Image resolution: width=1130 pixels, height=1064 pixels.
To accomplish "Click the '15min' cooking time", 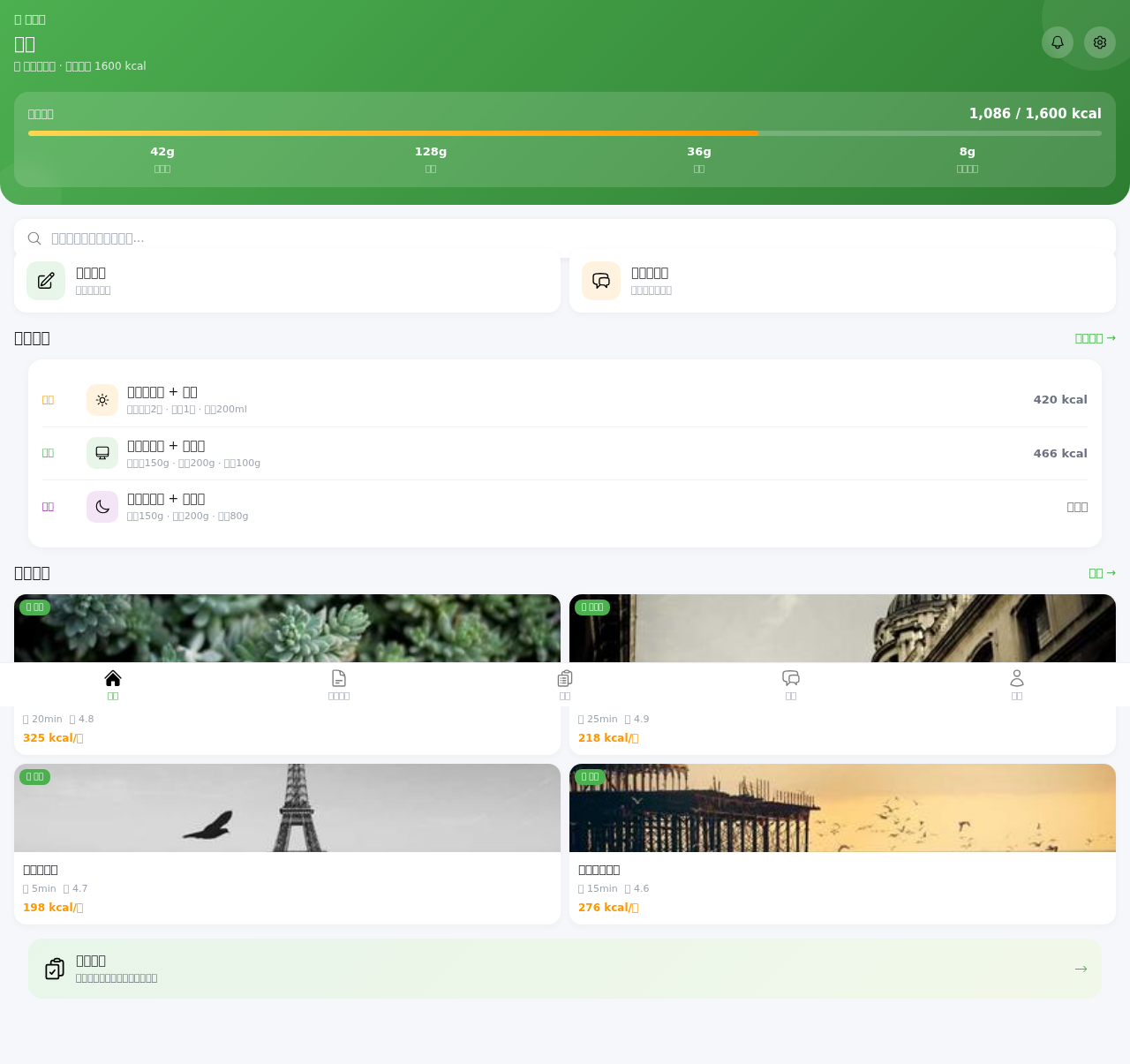I will [x=599, y=889].
